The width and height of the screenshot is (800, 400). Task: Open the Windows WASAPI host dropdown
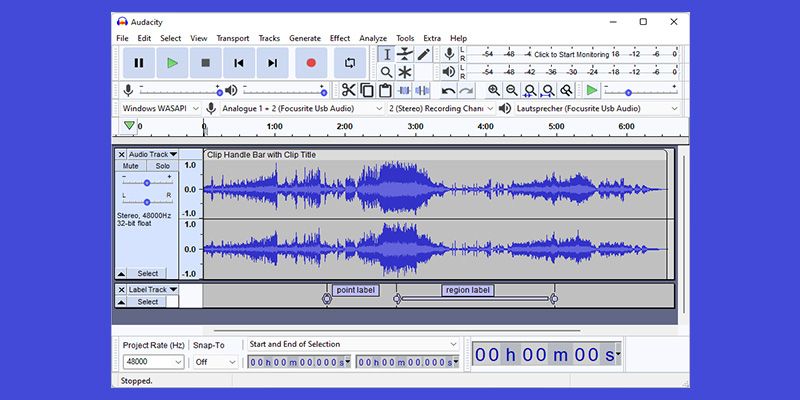click(x=160, y=108)
